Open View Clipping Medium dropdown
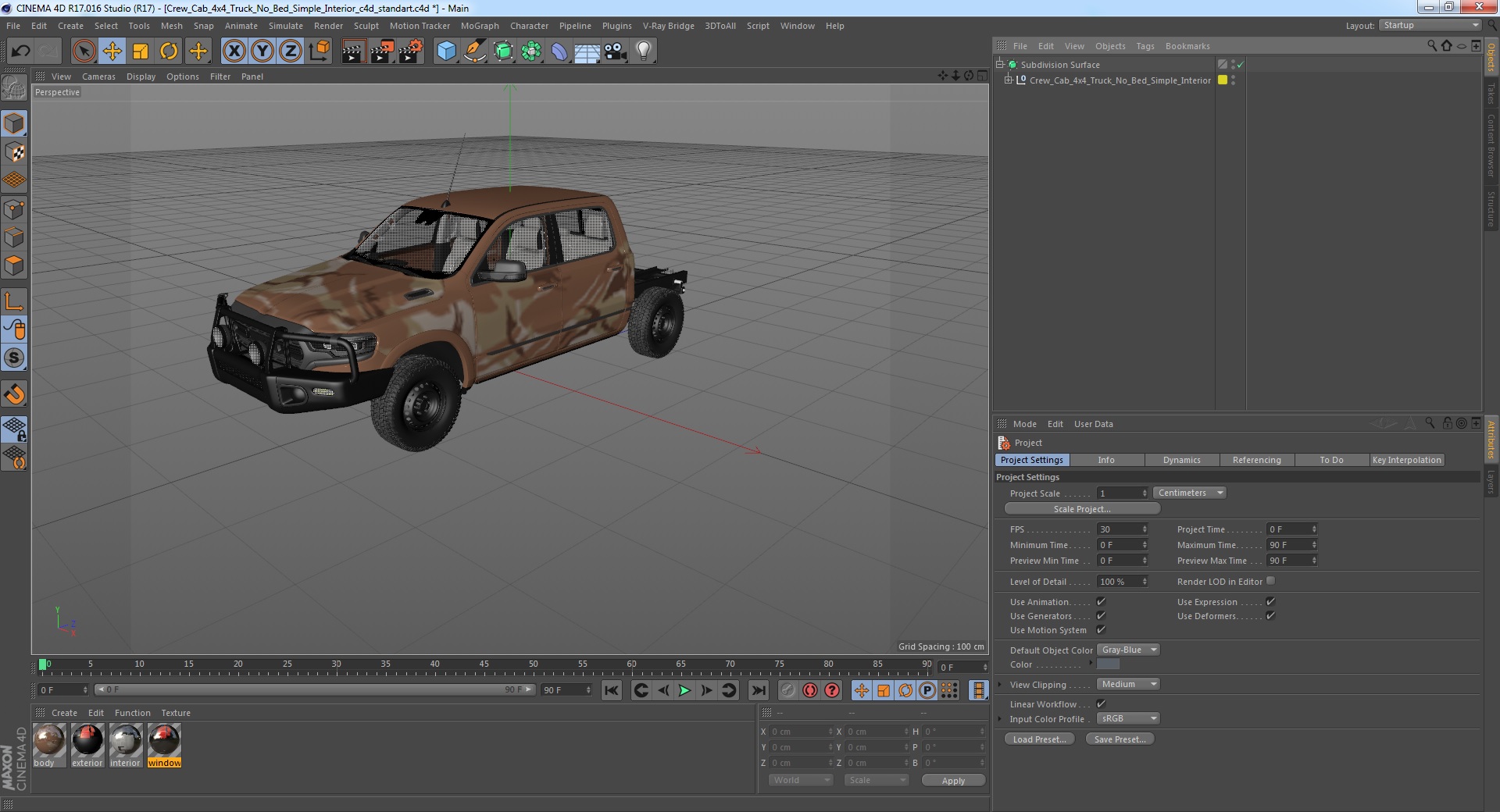The image size is (1500, 812). click(x=1128, y=684)
